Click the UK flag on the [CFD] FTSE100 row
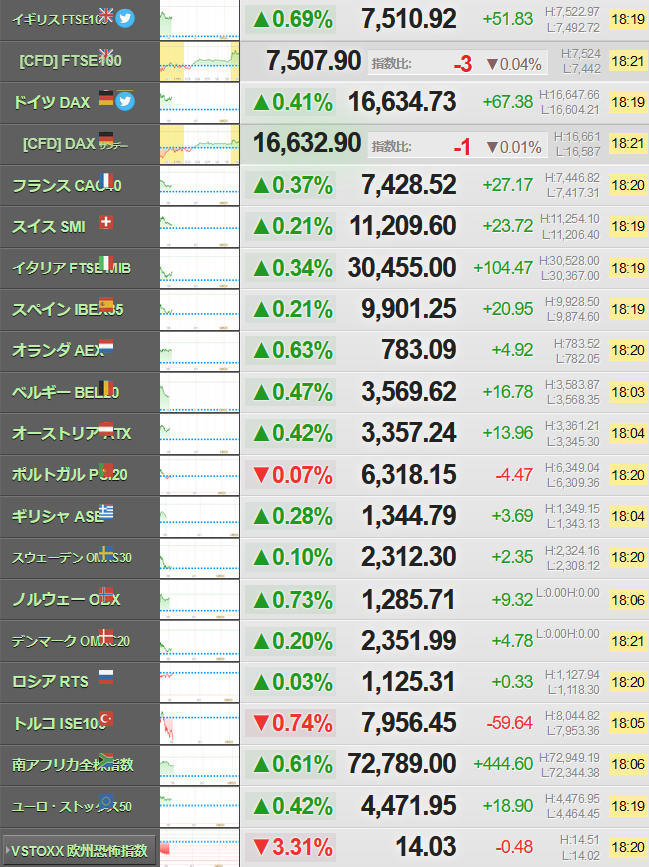 (106, 56)
